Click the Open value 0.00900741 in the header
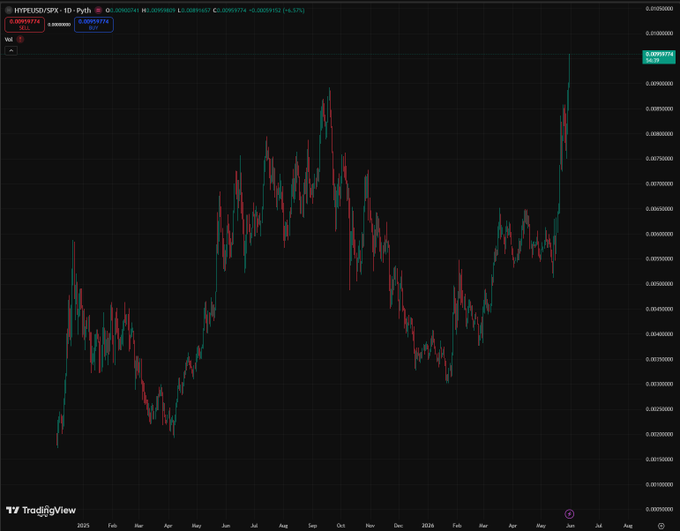The width and height of the screenshot is (680, 531). point(124,10)
